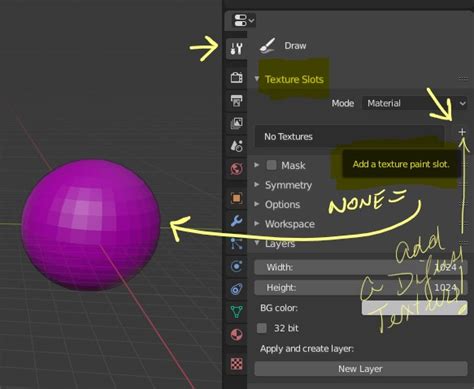Viewport: 474px width, 389px height.
Task: Open the Physics properties tab
Action: pyautogui.click(x=236, y=266)
